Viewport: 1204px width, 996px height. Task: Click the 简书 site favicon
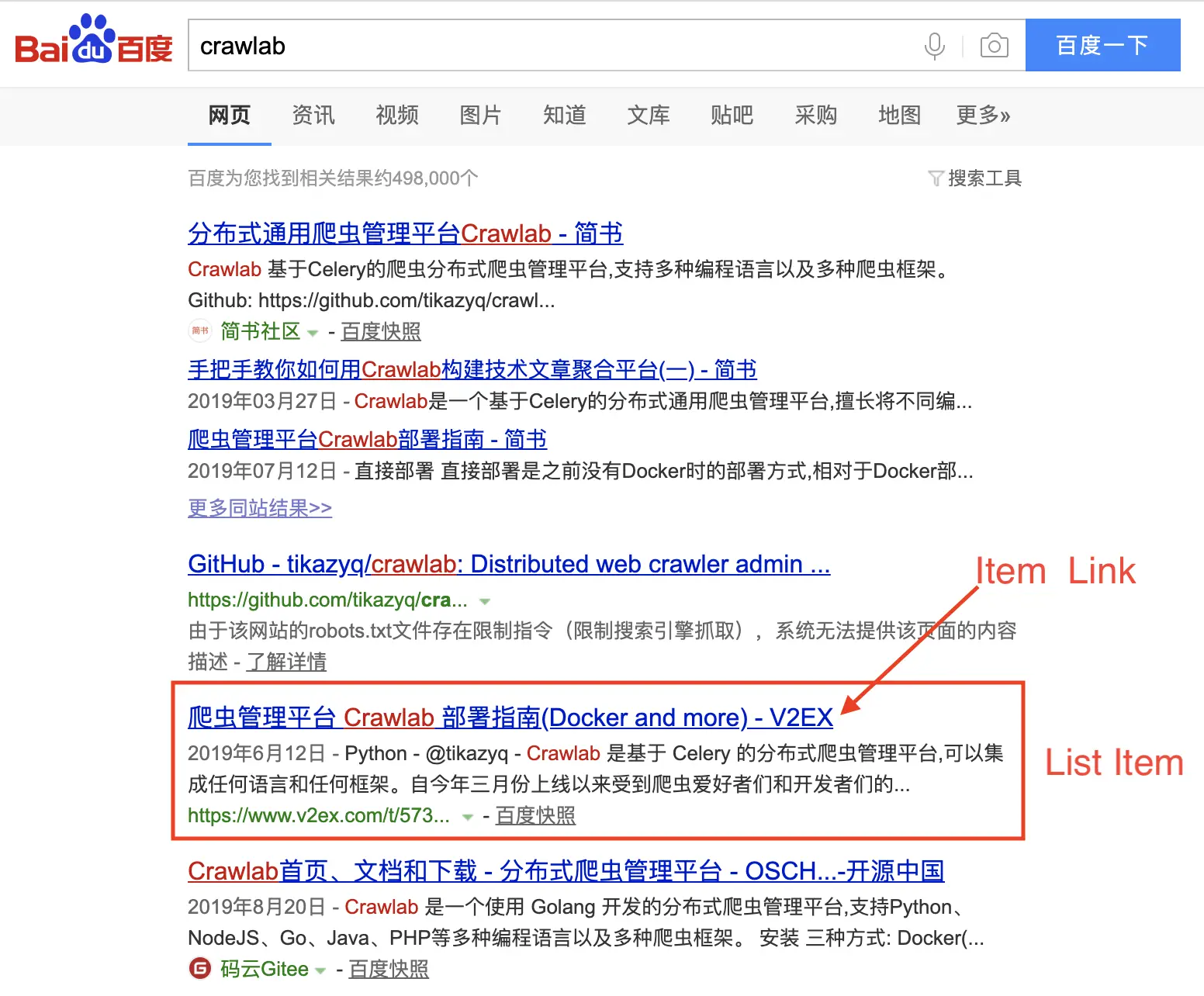tap(200, 331)
